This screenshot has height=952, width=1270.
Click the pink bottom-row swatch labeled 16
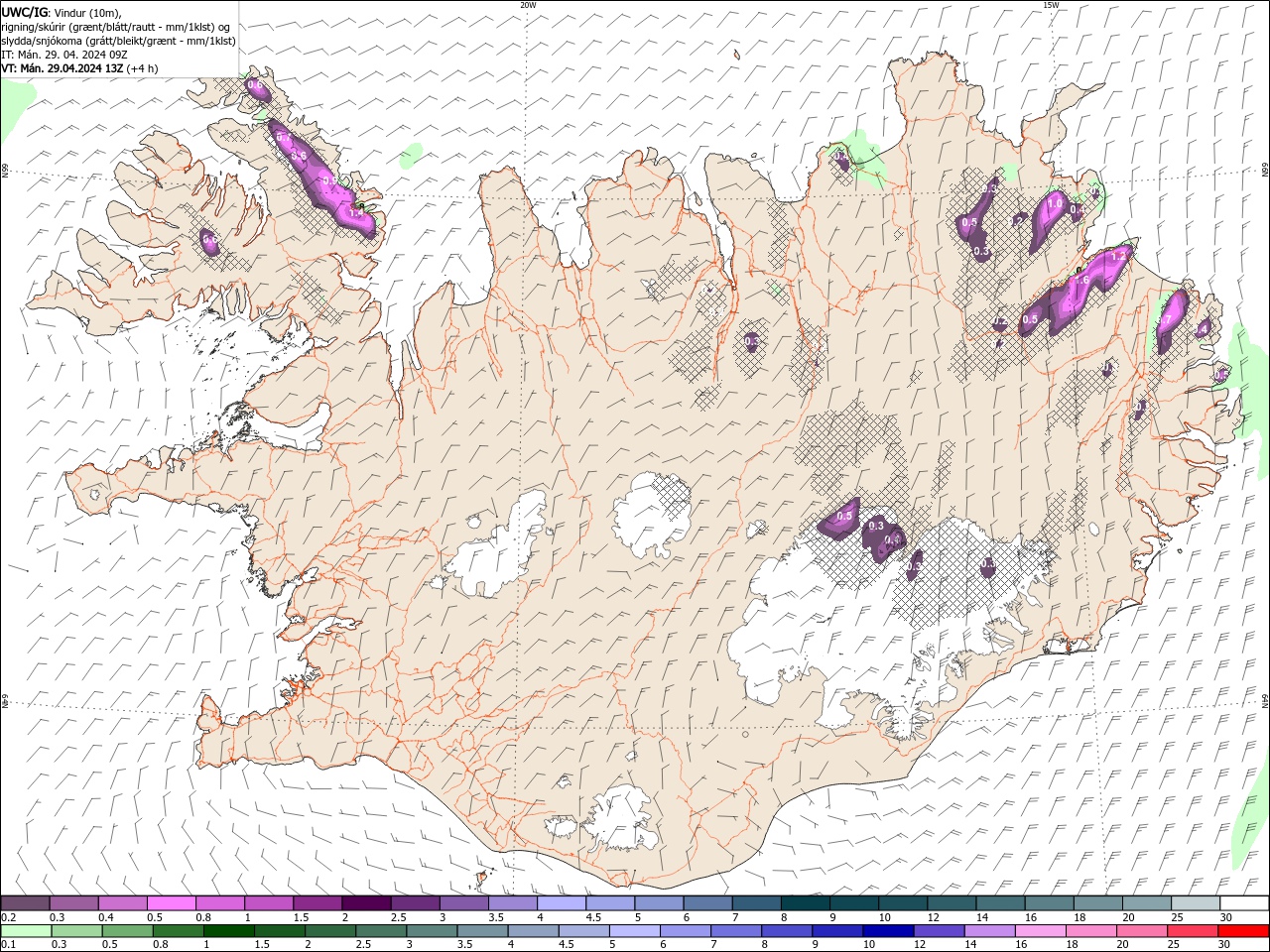(1039, 931)
